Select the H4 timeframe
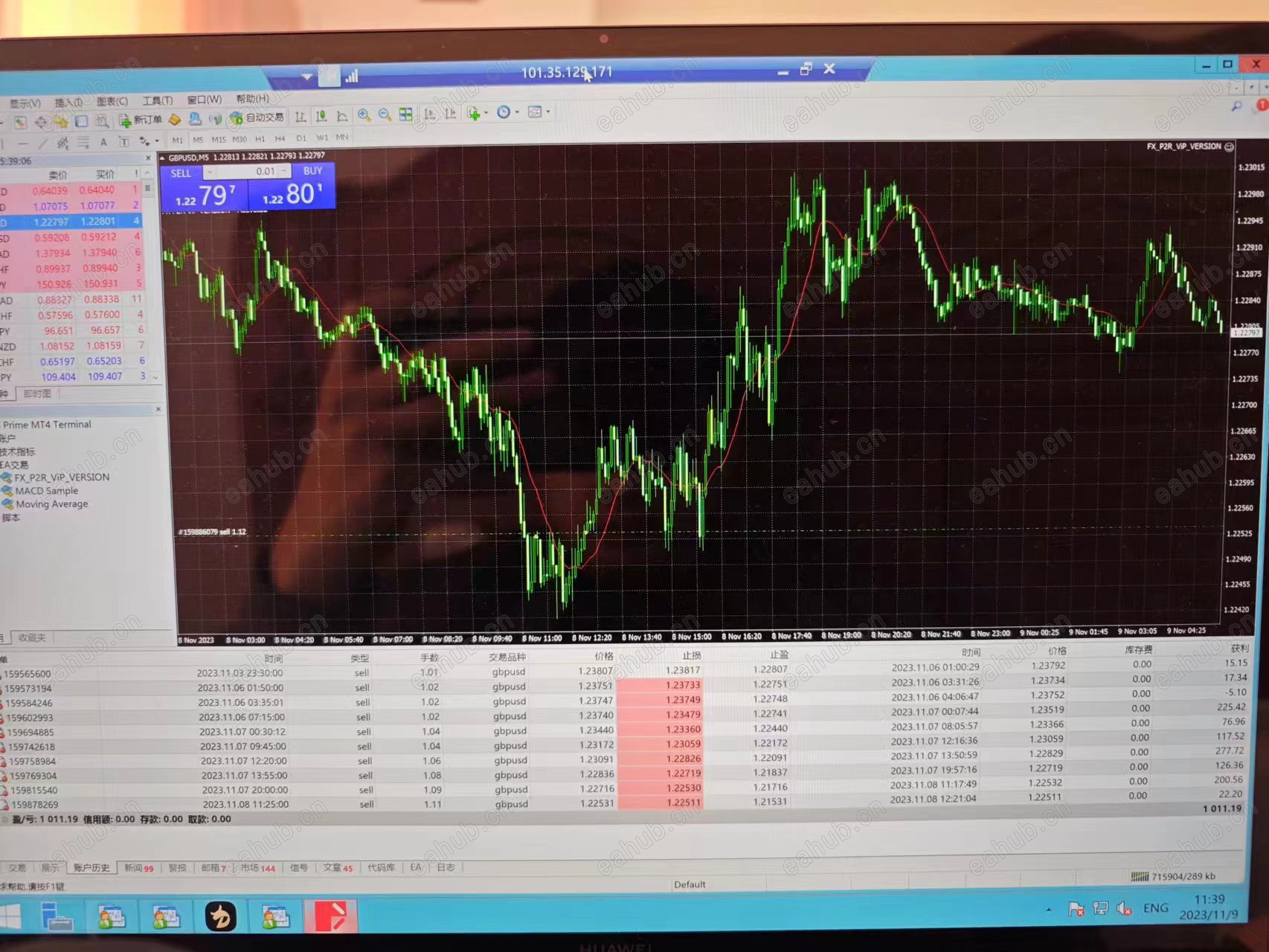 pos(280,138)
